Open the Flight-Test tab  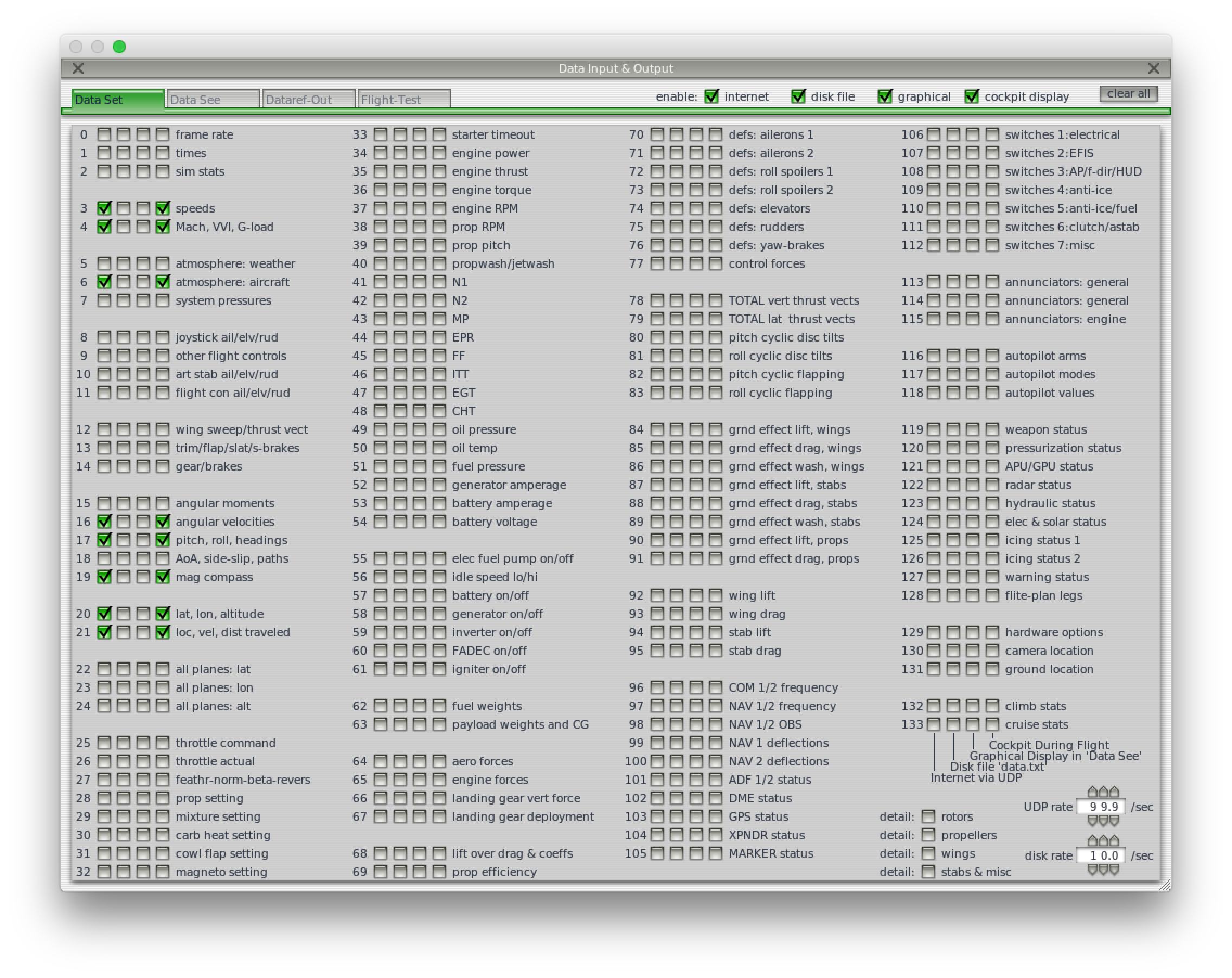(x=404, y=99)
